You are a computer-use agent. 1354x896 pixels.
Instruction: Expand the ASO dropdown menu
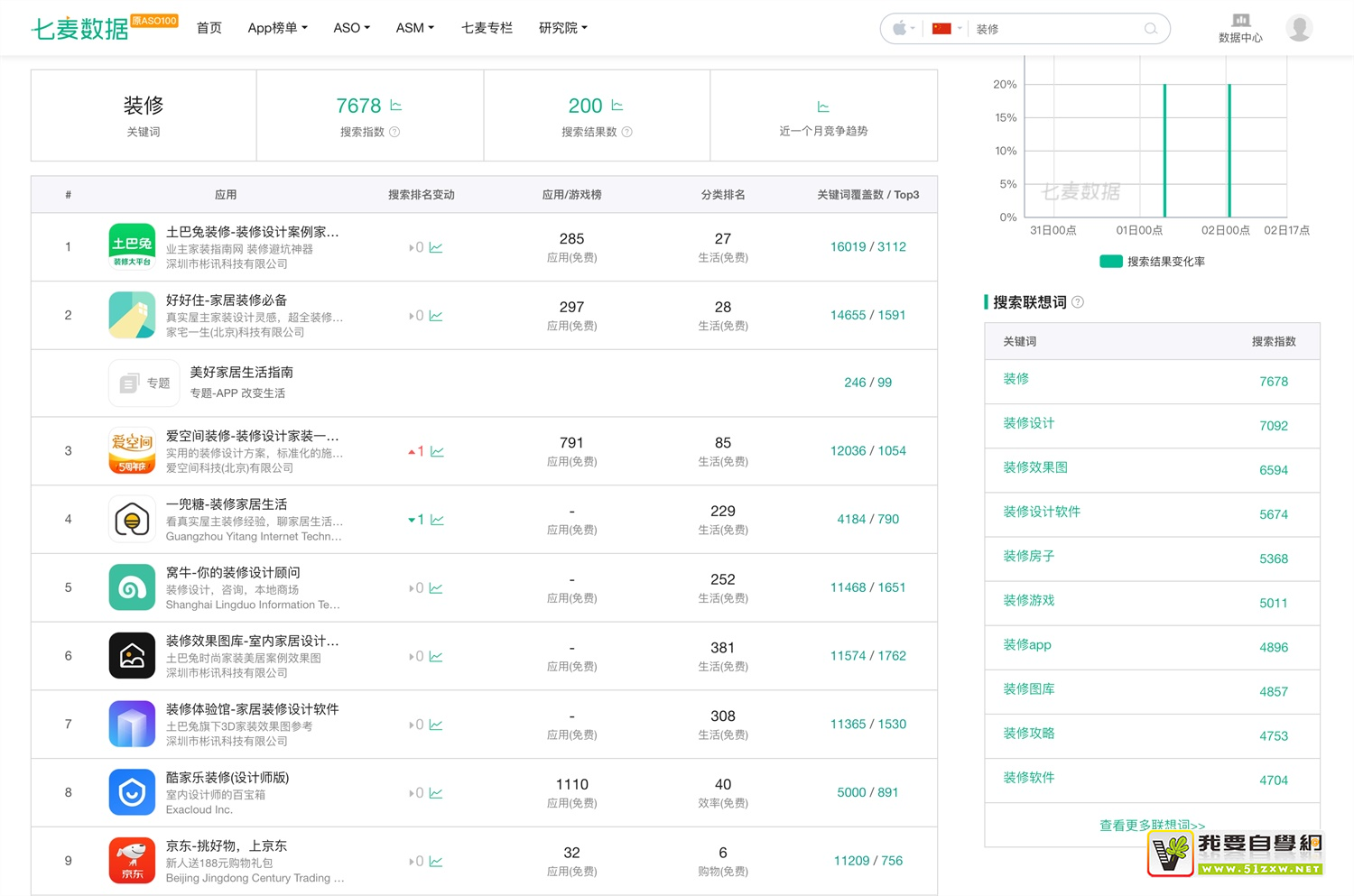coord(351,28)
